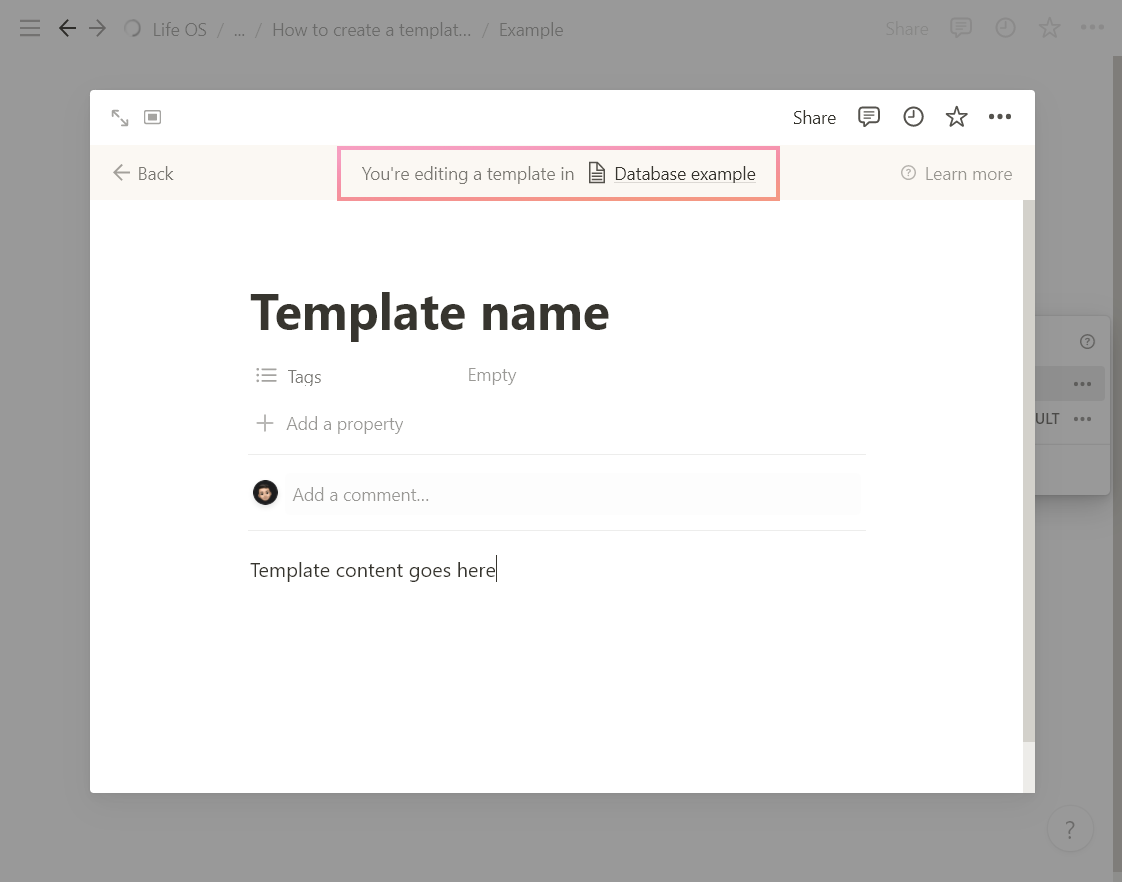The height and width of the screenshot is (882, 1122).
Task: Open page as full screen icon
Action: [119, 117]
